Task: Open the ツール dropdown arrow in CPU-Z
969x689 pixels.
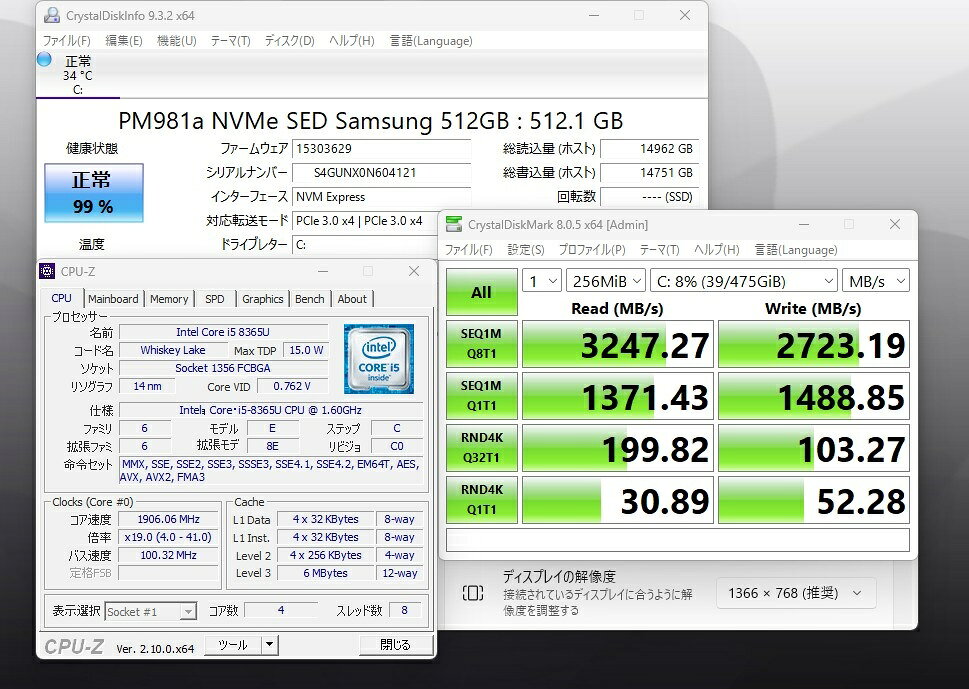Action: pyautogui.click(x=268, y=645)
